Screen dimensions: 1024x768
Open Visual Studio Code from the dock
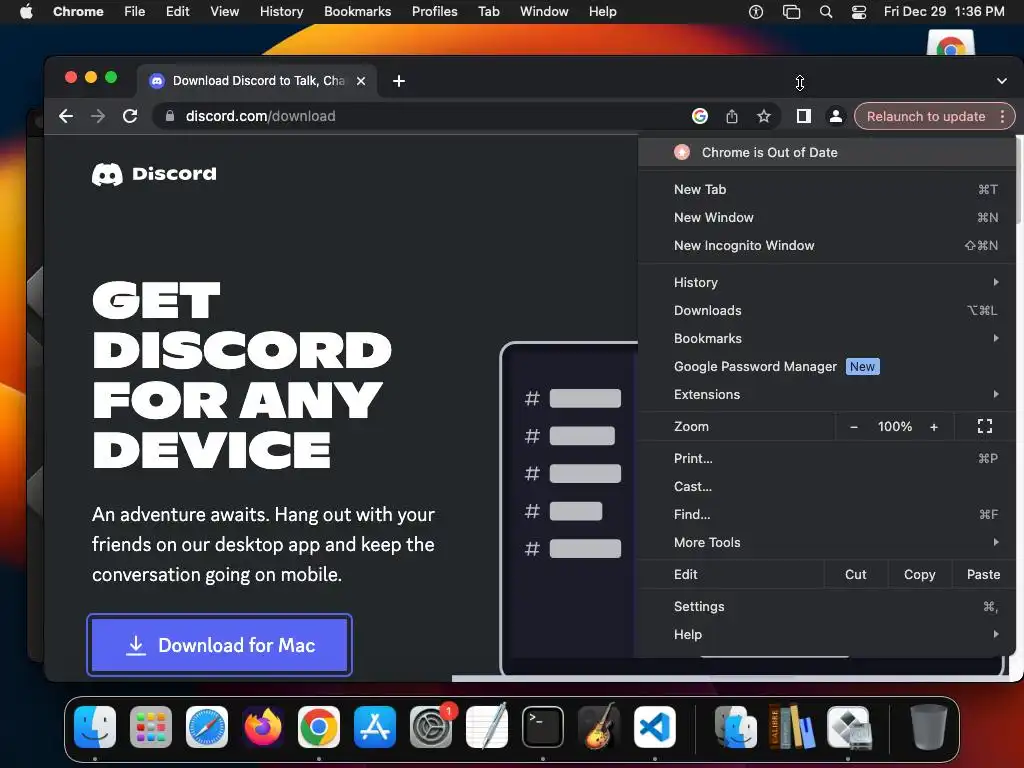pyautogui.click(x=655, y=727)
